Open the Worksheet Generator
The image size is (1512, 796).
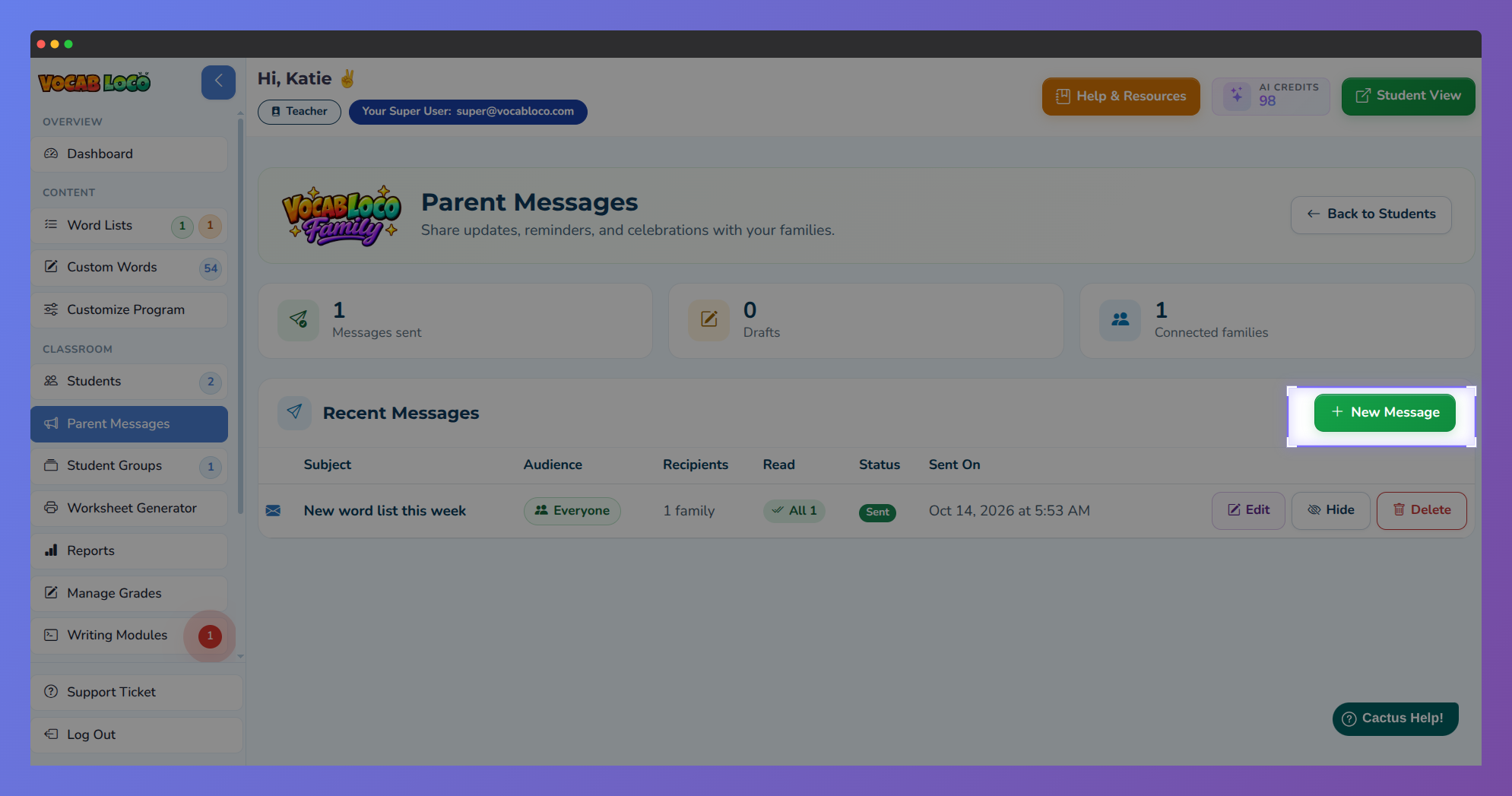129,509
